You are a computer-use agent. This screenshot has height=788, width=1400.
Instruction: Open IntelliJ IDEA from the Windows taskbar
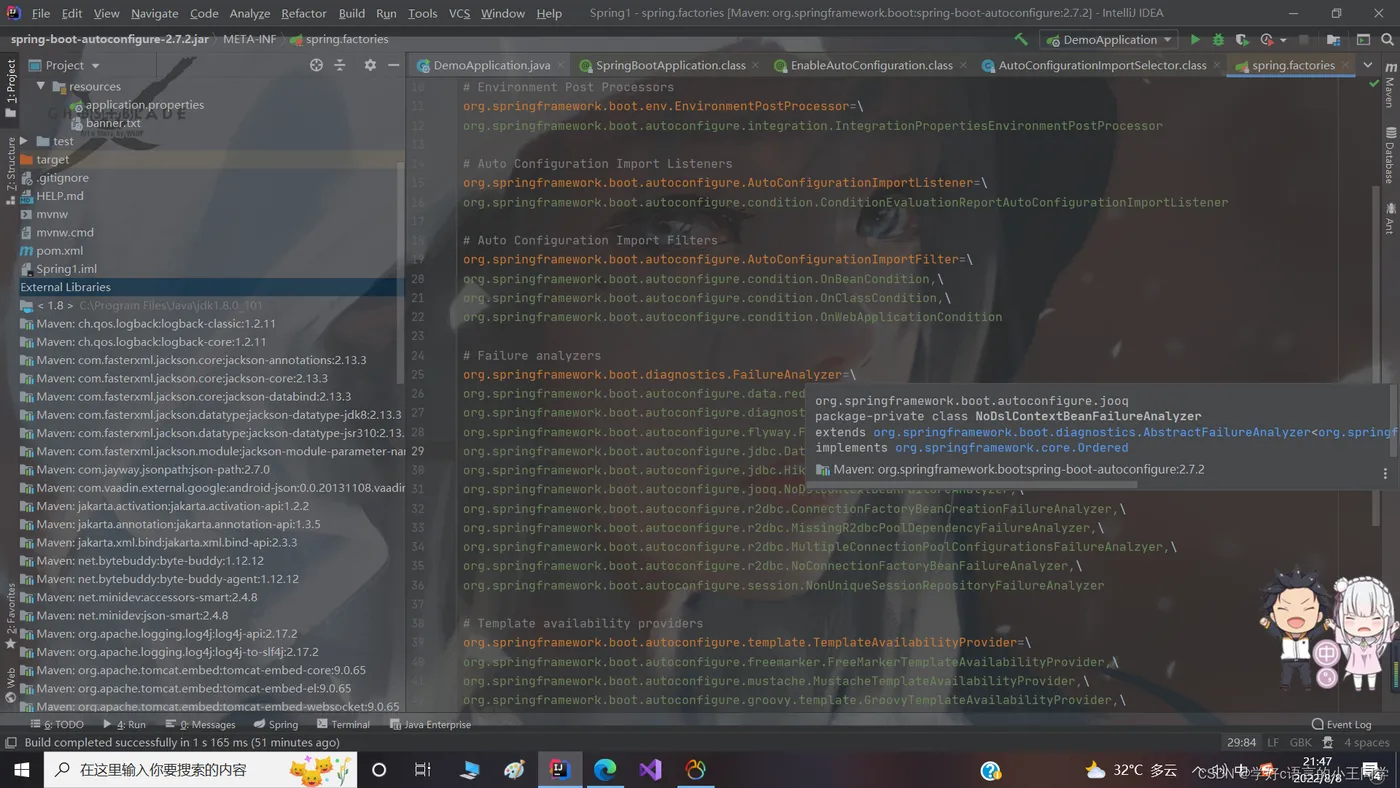(x=559, y=769)
